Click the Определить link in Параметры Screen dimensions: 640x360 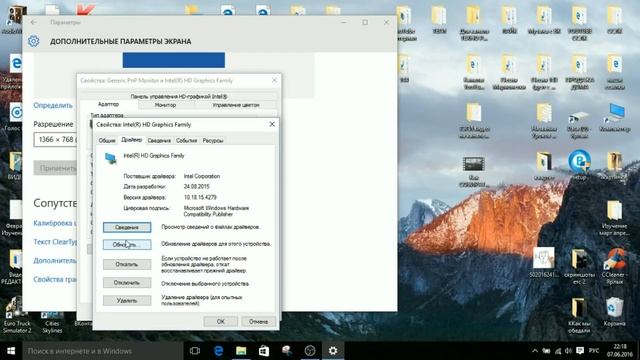pos(53,105)
